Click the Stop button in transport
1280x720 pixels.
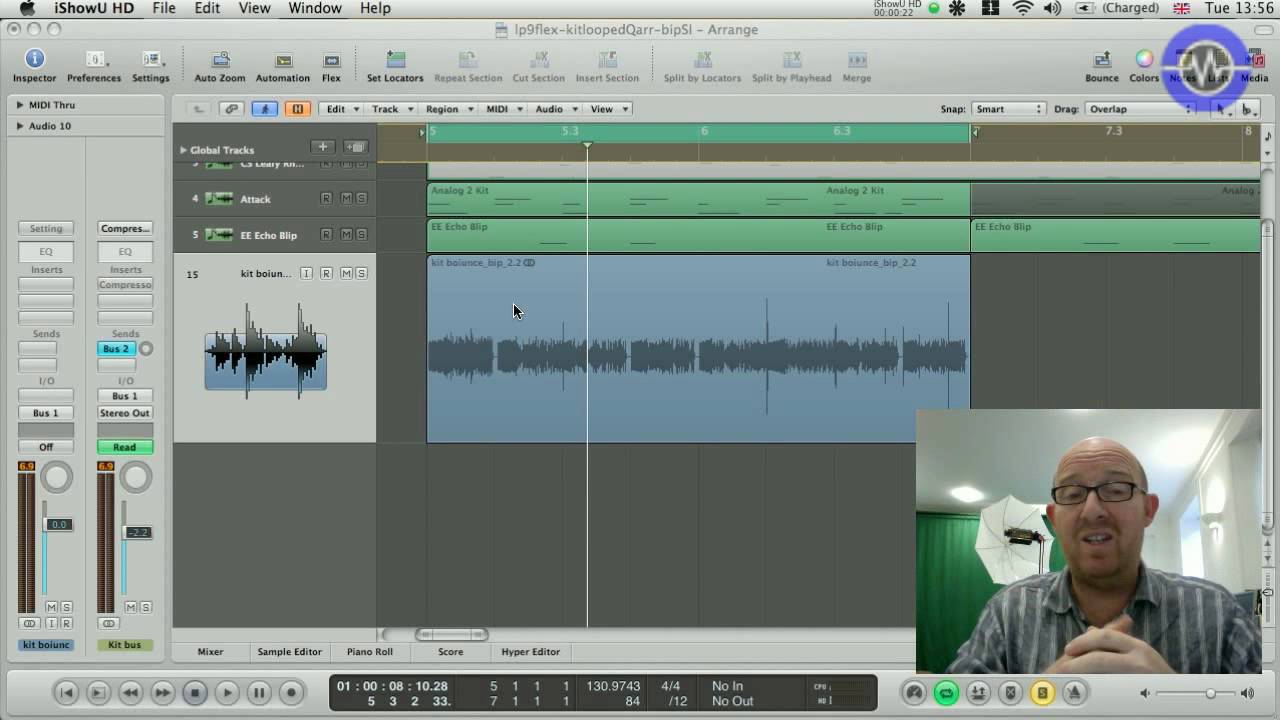(195, 692)
